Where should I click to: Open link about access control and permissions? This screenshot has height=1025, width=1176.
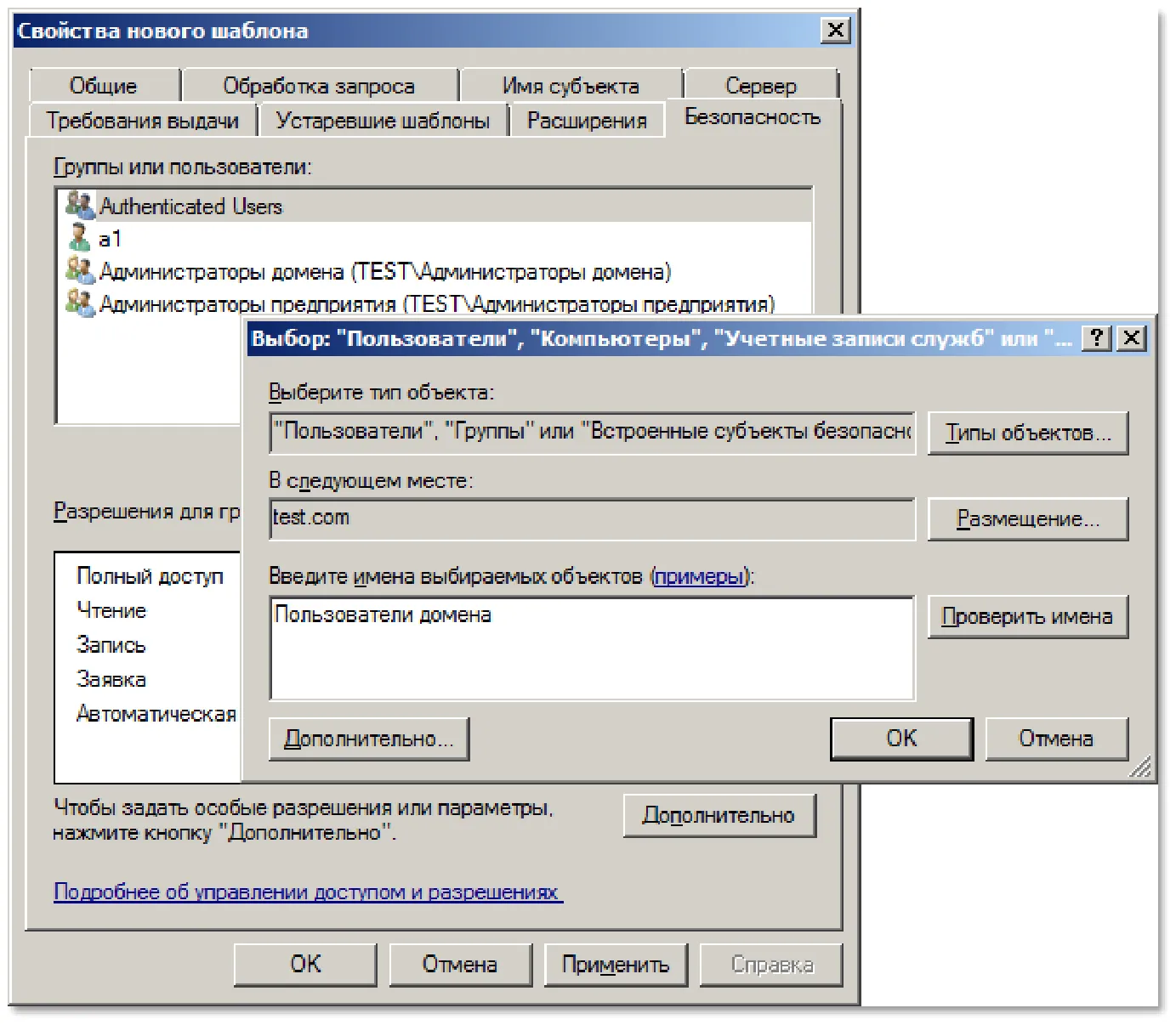click(308, 892)
